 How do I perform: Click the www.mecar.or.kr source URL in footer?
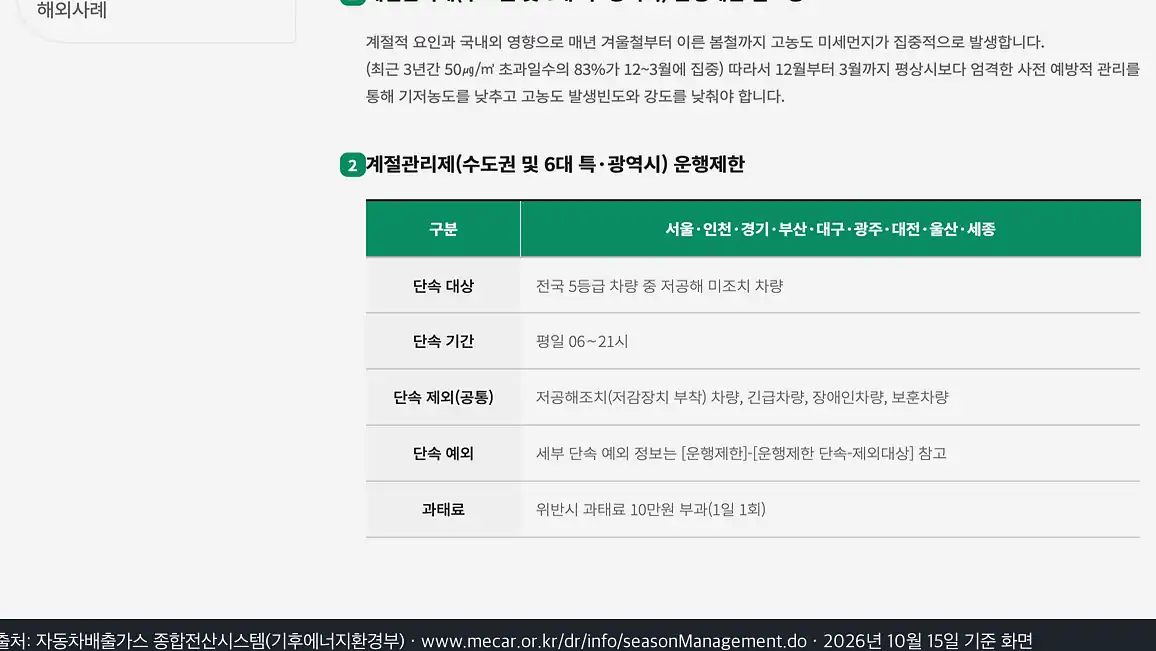click(613, 640)
